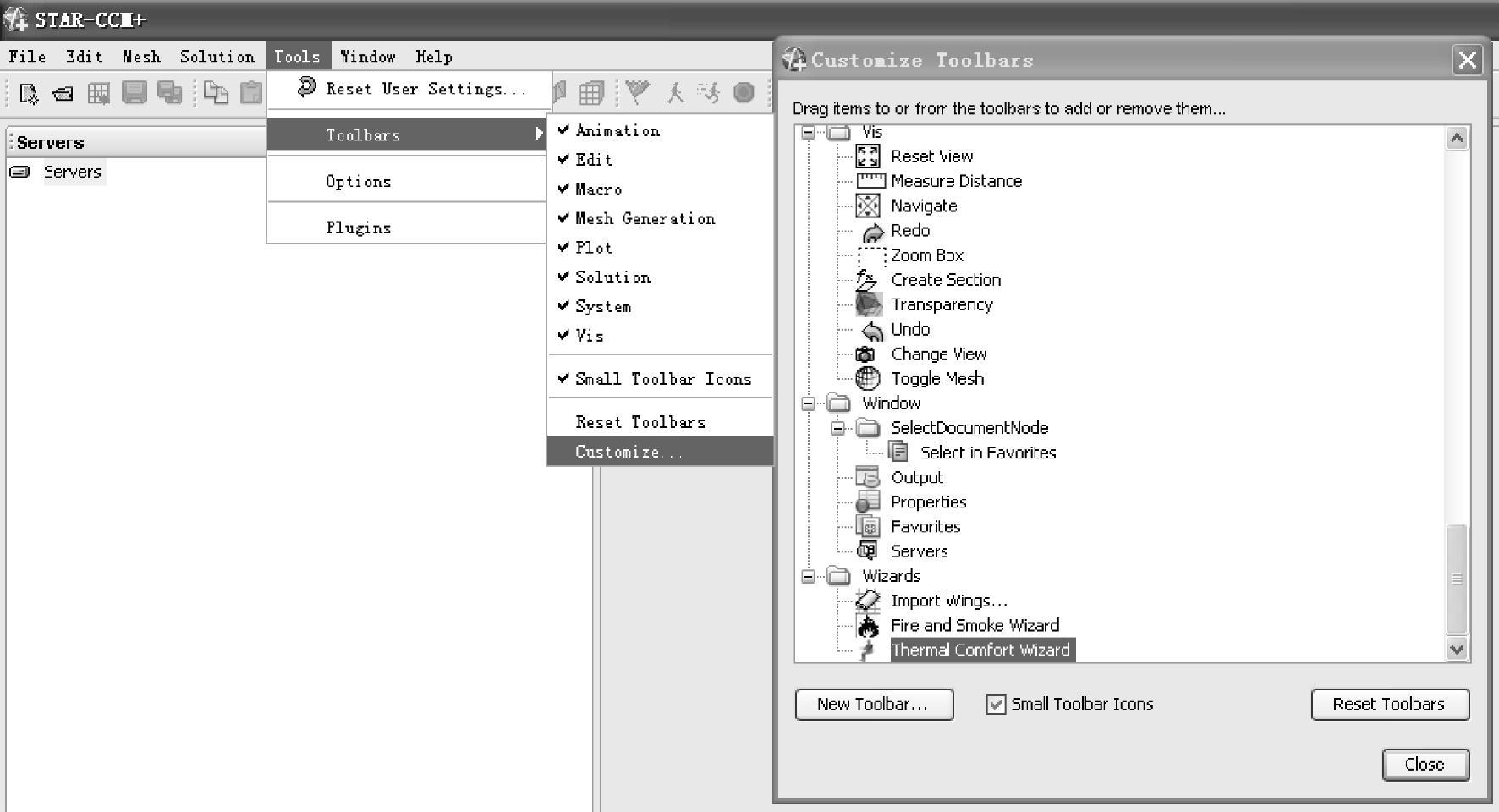This screenshot has width=1499, height=812.
Task: Click the Close button in Customize Toolbars
Action: [x=1425, y=765]
